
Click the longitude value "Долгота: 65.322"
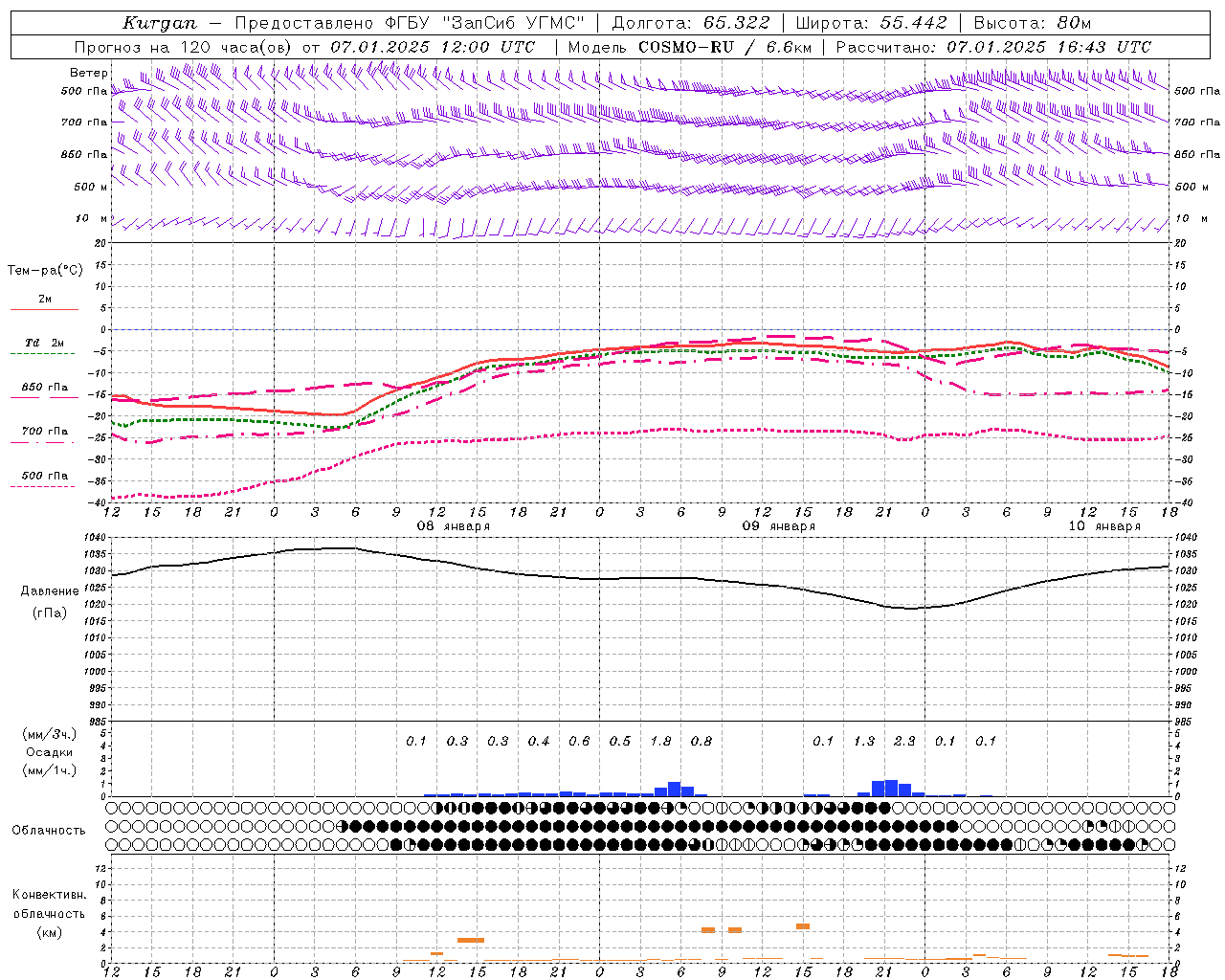pyautogui.click(x=690, y=23)
